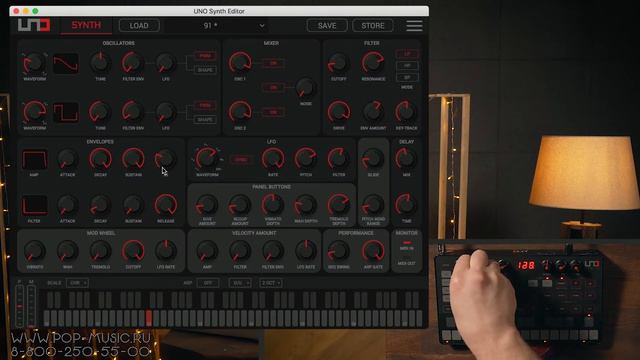This screenshot has width=640, height=360.
Task: Click oscillator 2 LFO knob
Action: pos(166,112)
